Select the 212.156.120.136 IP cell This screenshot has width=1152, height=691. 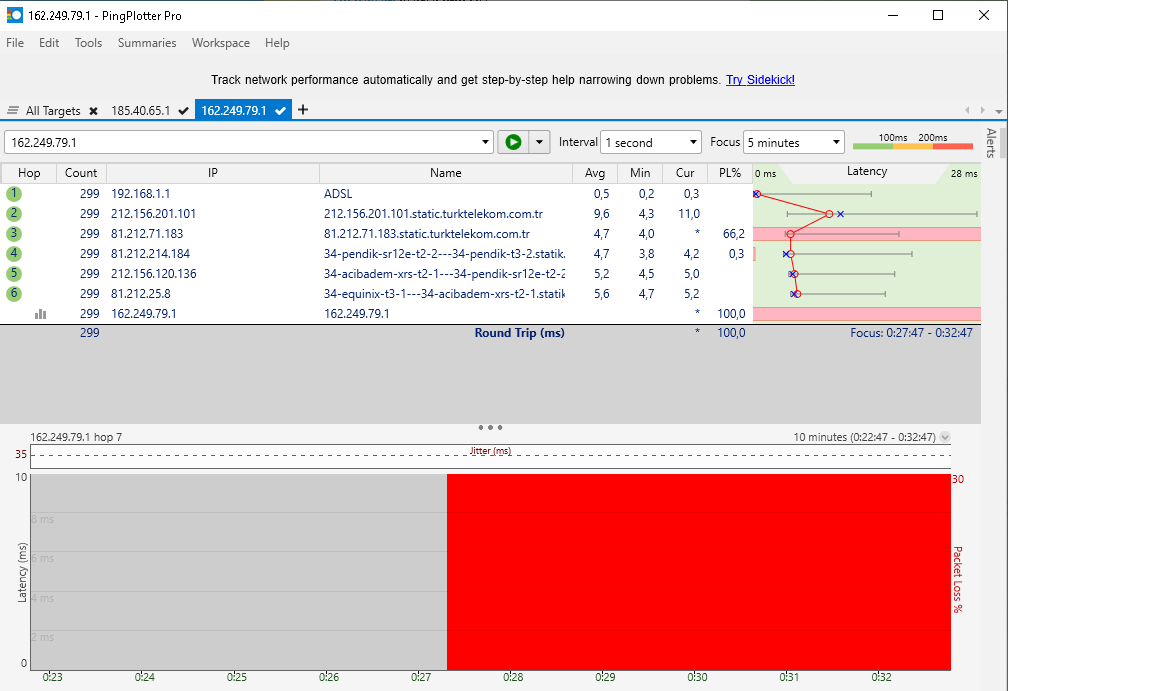tap(154, 273)
